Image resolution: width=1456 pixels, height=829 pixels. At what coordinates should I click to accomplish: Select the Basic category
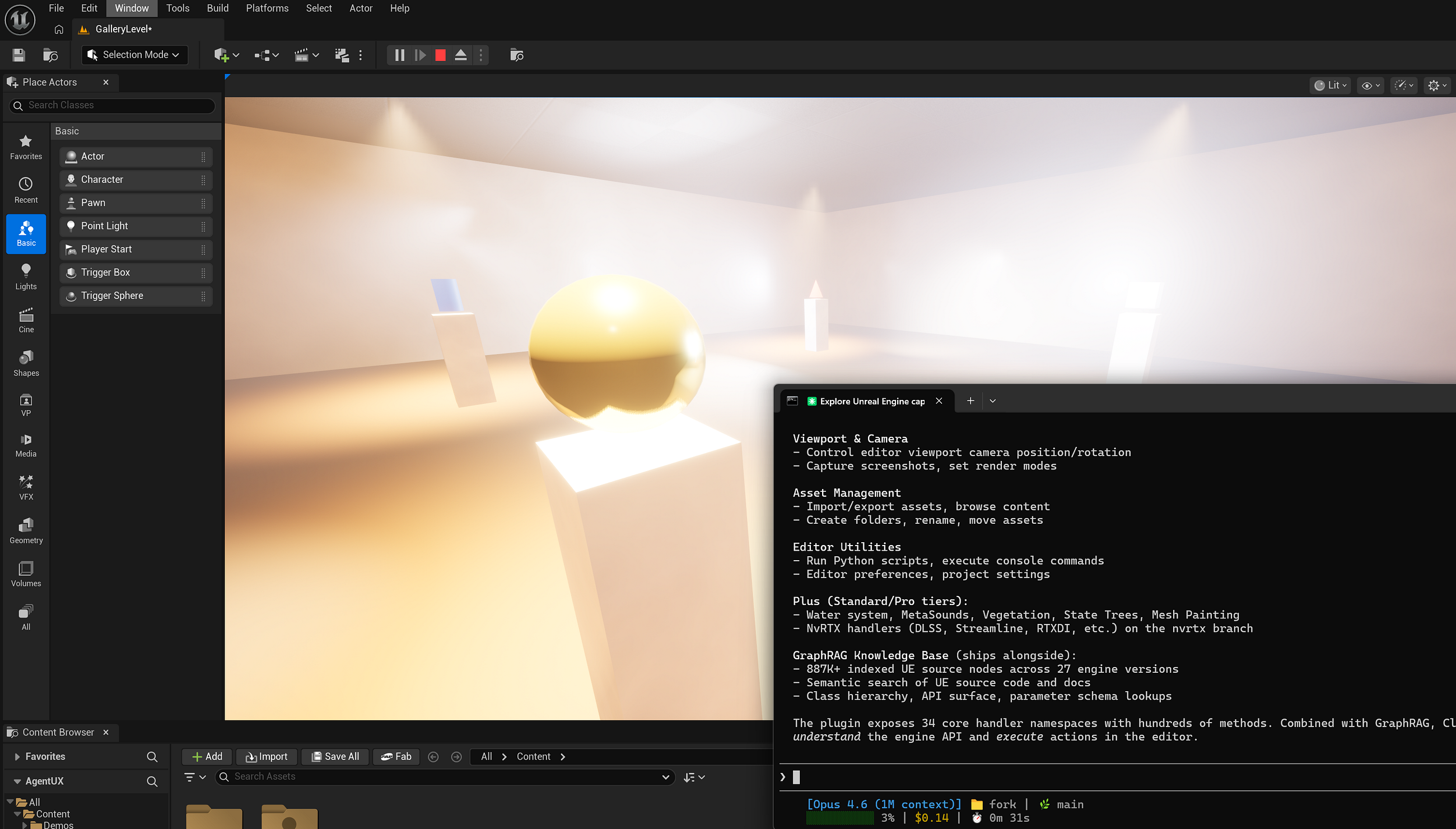pyautogui.click(x=26, y=234)
